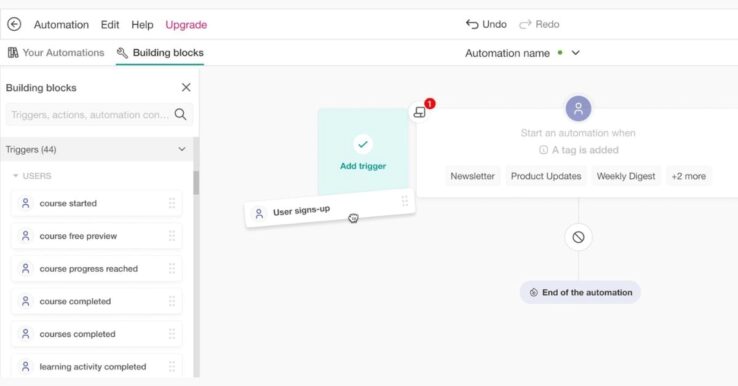Open the notes icon with red badge

coord(419,112)
